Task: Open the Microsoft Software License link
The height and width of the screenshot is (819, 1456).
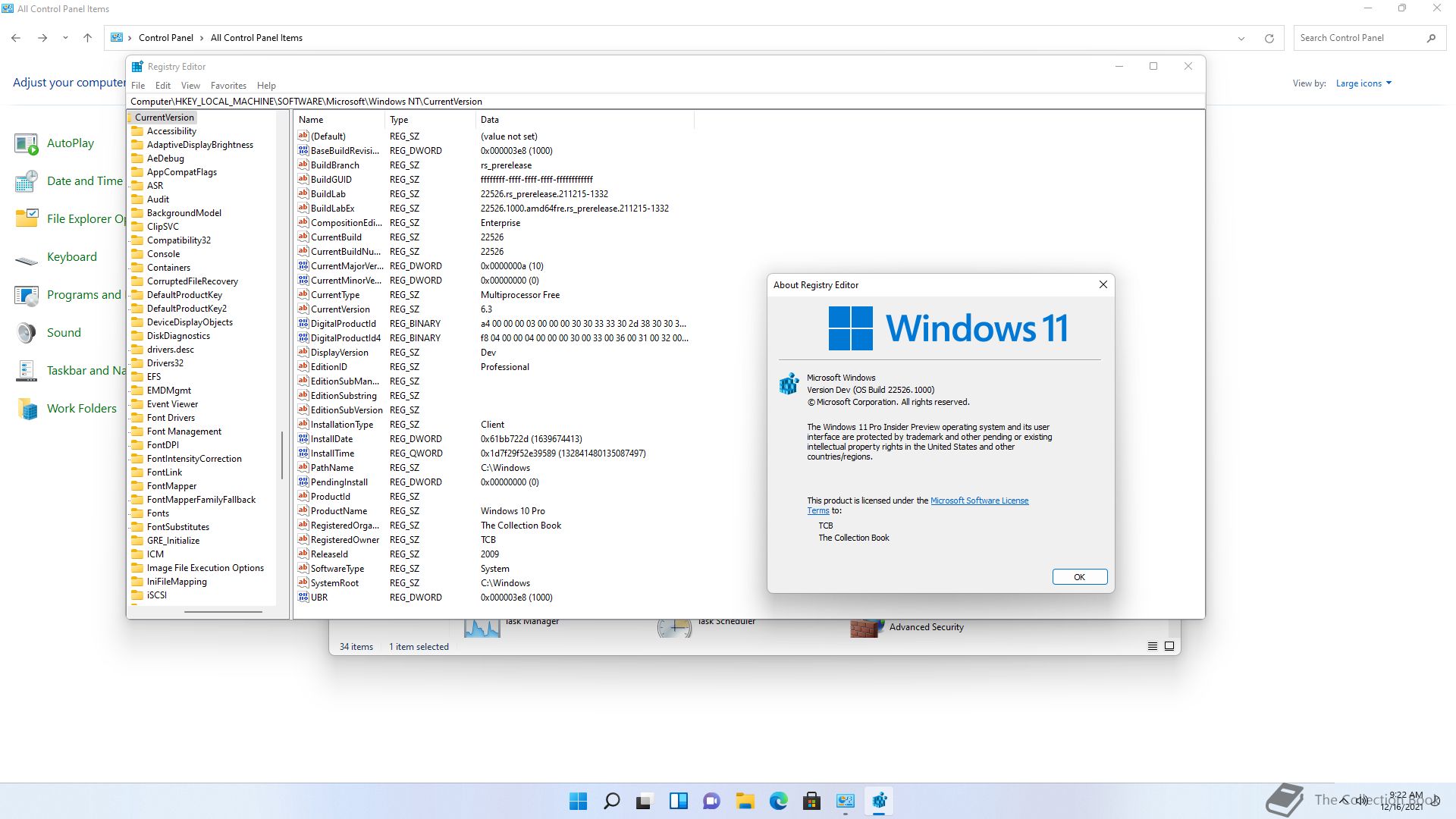Action: click(979, 500)
